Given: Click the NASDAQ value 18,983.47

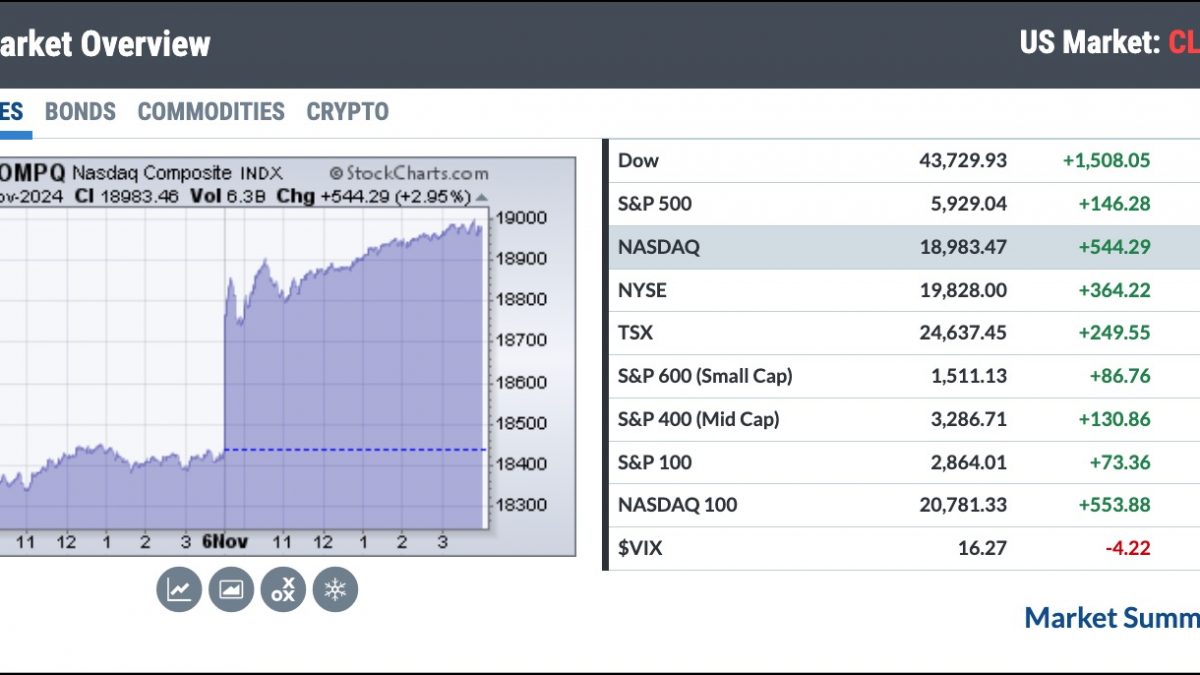Looking at the screenshot, I should click(963, 247).
